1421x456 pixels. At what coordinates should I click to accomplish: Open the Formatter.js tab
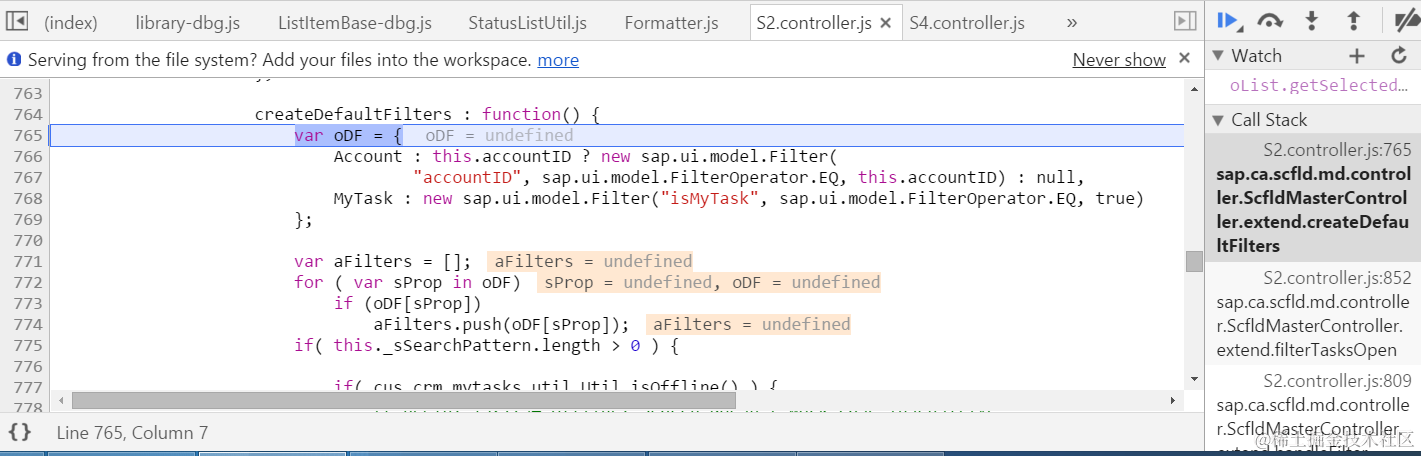[x=671, y=22]
